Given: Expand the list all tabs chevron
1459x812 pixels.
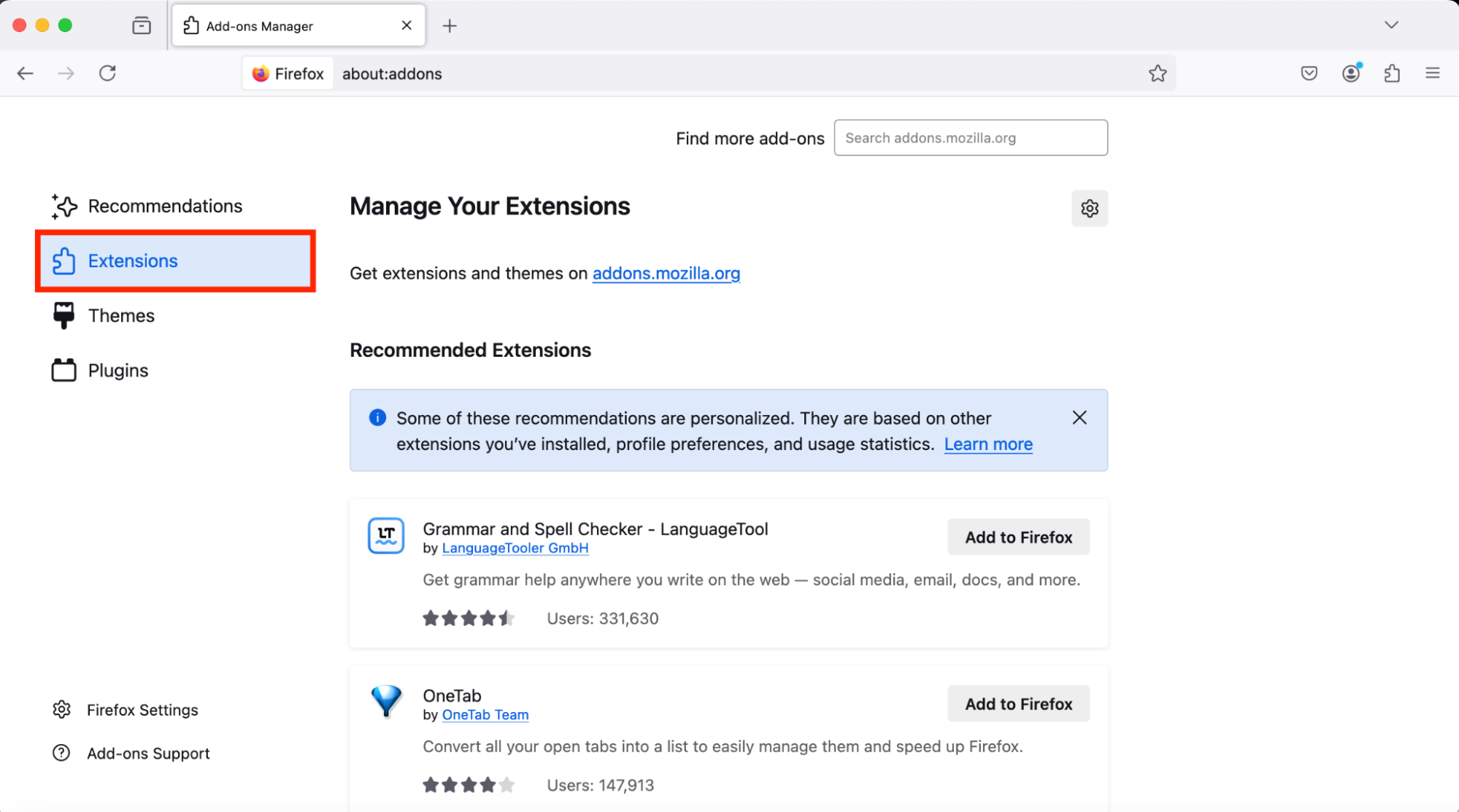Looking at the screenshot, I should coord(1392,25).
